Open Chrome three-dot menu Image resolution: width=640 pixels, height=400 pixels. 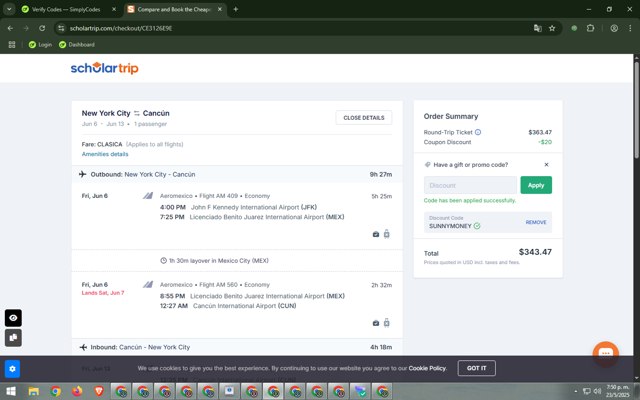(630, 28)
